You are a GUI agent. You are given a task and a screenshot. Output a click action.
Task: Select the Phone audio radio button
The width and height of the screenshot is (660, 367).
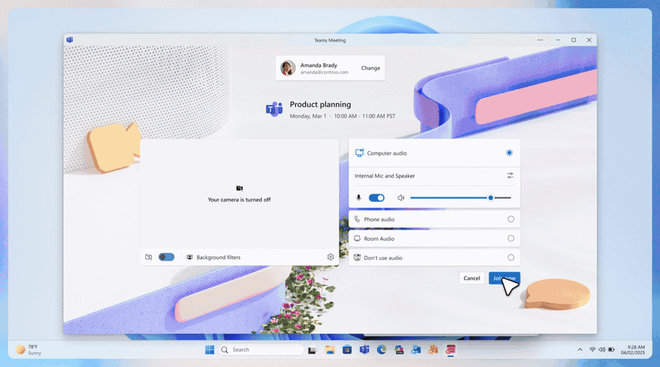point(511,219)
